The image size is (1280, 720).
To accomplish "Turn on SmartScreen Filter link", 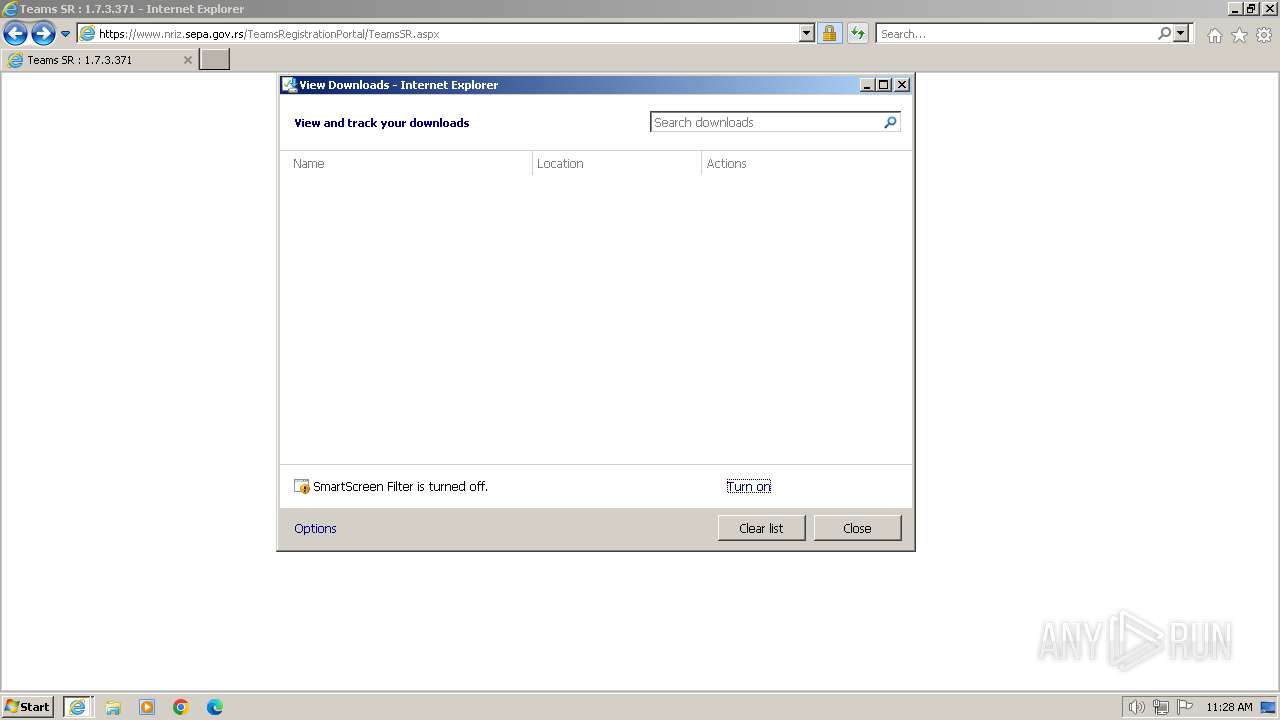I will coord(748,487).
